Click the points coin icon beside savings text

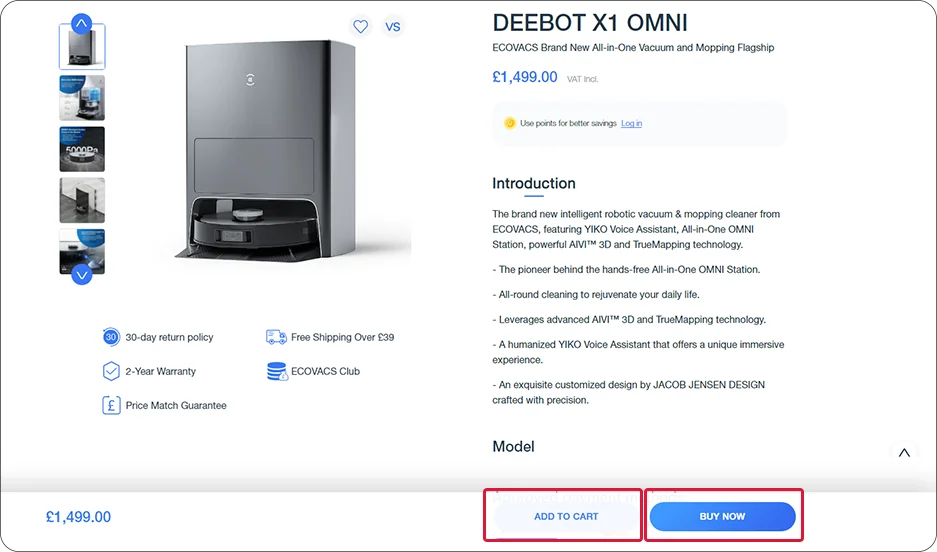tap(509, 123)
